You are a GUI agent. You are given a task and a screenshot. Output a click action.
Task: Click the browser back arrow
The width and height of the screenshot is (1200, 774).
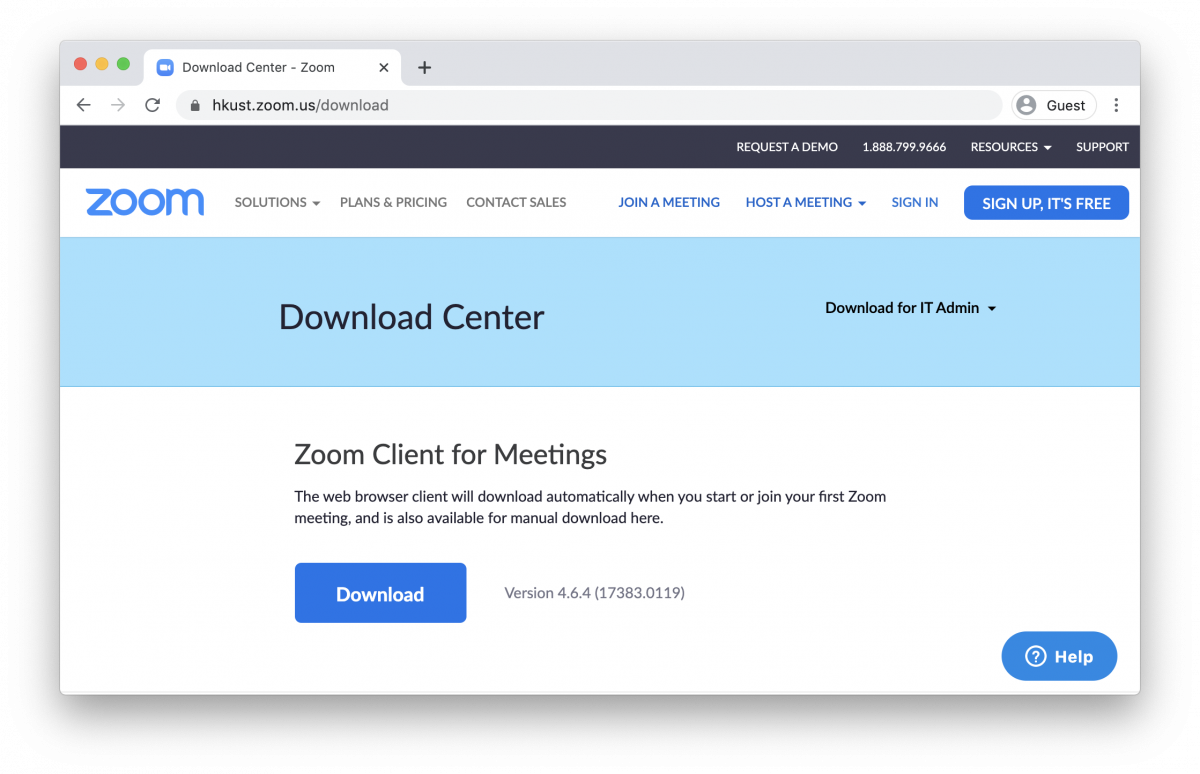pos(84,105)
